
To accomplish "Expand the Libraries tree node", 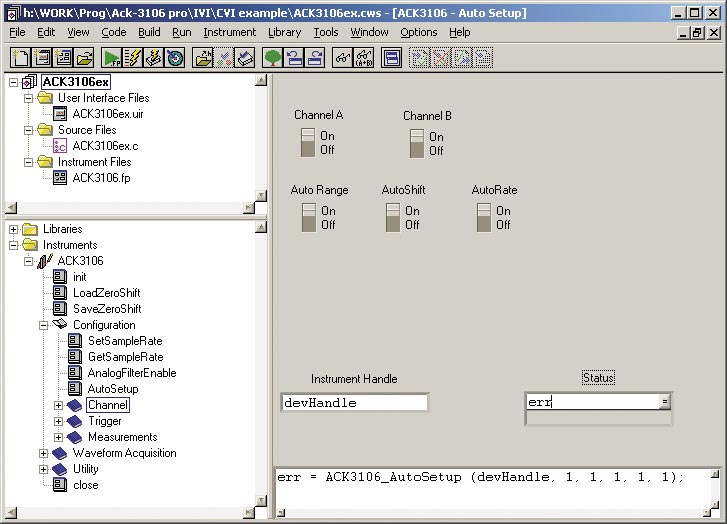I will (14, 229).
